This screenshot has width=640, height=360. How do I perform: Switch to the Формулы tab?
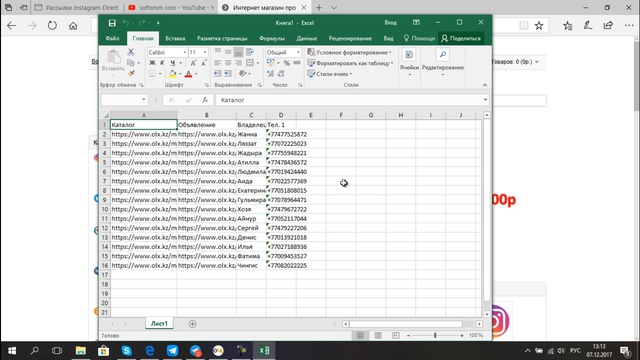(271, 38)
